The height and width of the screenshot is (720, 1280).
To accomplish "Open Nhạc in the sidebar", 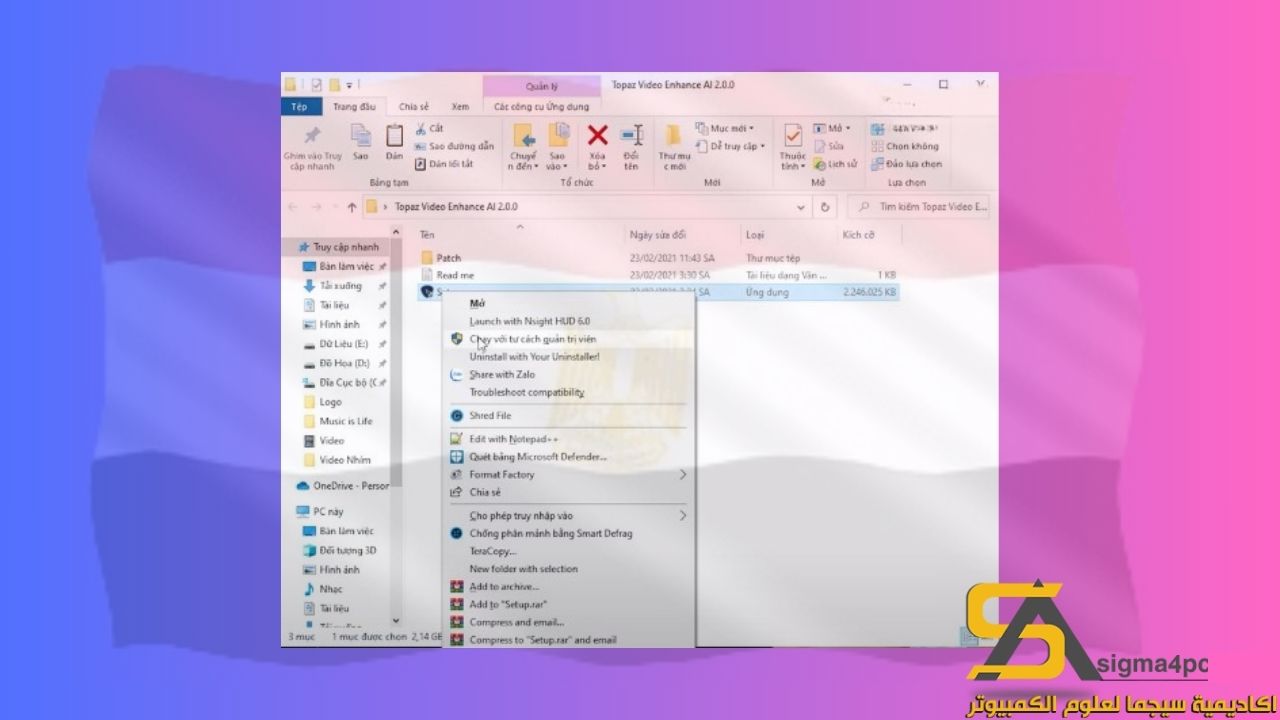I will [x=329, y=589].
